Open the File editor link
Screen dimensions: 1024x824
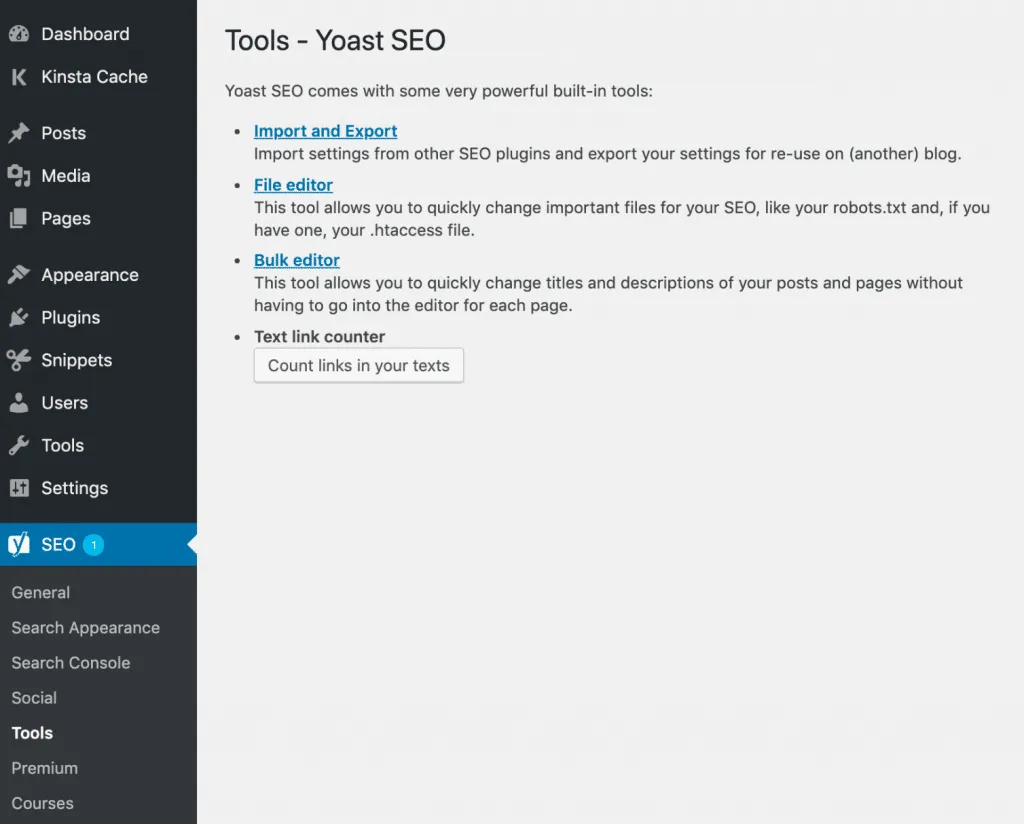click(x=293, y=184)
